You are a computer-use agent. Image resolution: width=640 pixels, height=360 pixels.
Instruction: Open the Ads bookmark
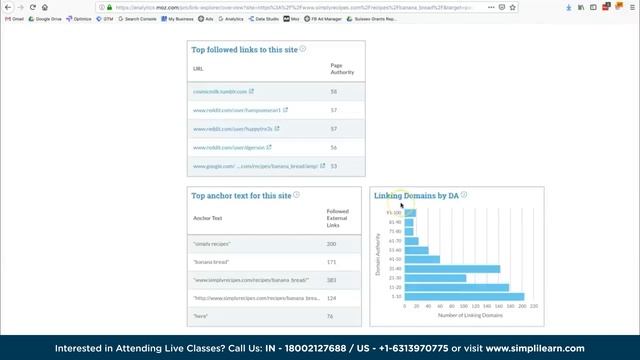[206, 19]
